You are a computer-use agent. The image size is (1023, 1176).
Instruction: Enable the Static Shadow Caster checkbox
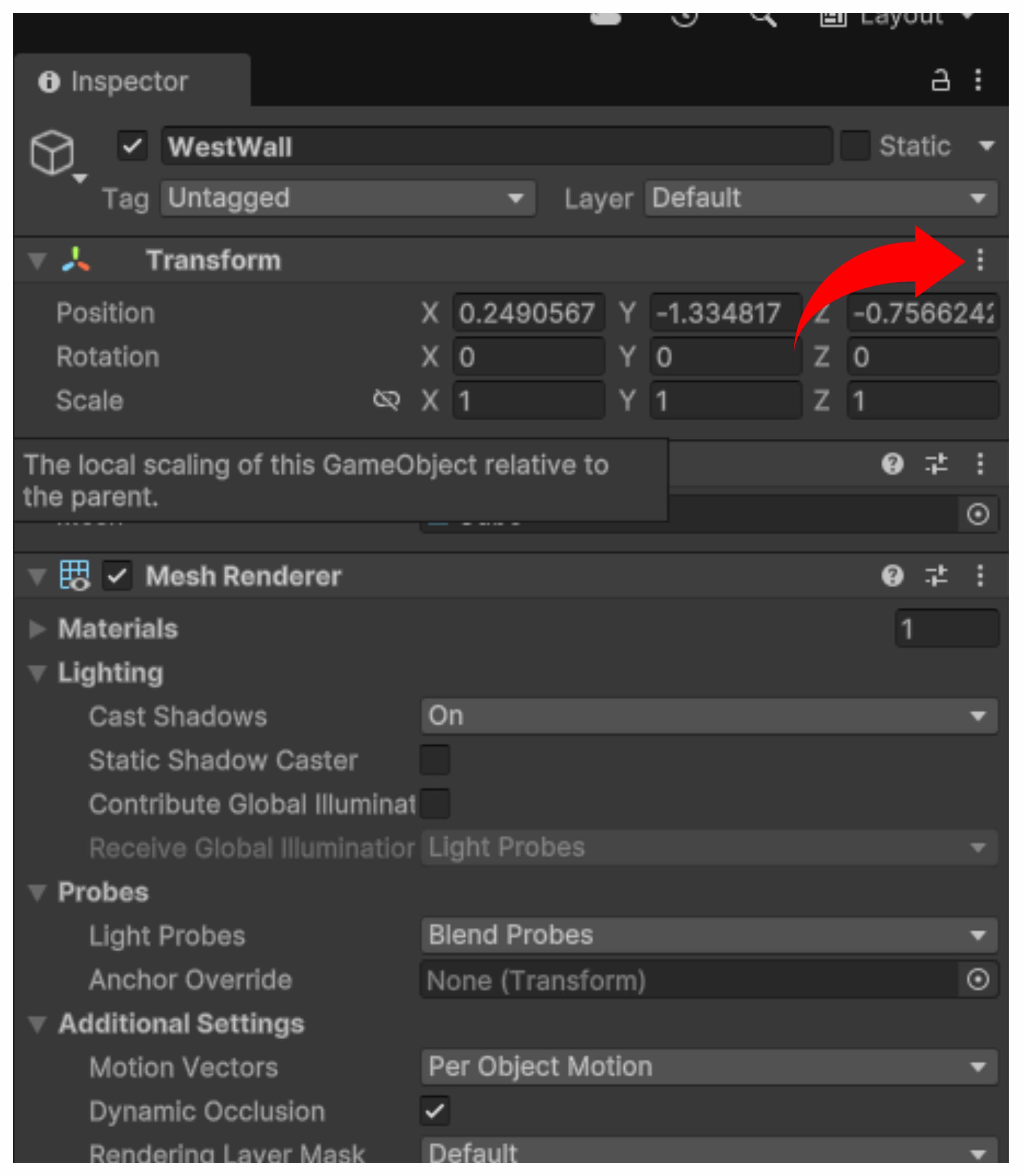[x=435, y=759]
